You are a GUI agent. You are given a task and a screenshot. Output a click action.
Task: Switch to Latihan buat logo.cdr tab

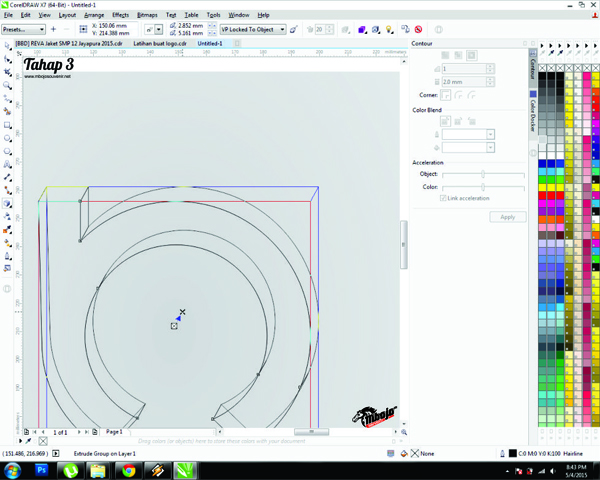(160, 44)
